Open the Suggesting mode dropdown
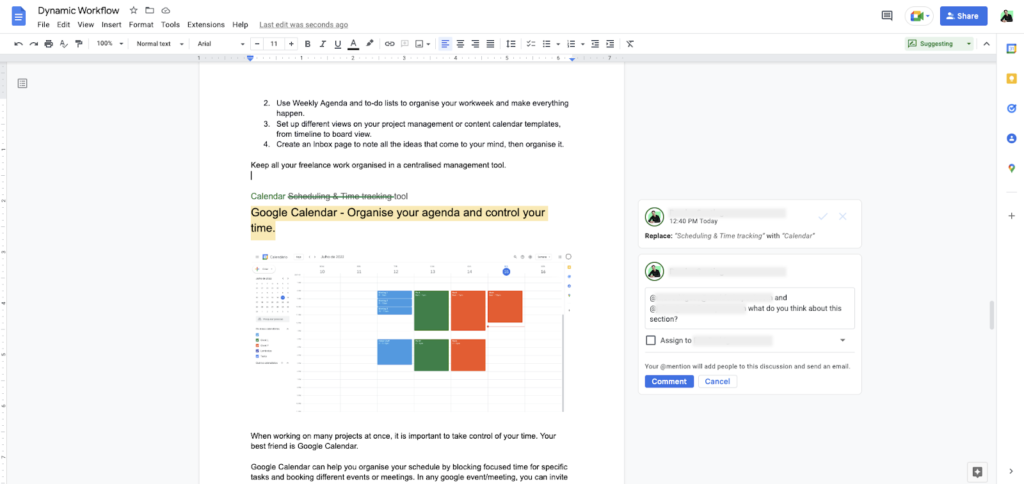 pyautogui.click(x=939, y=44)
